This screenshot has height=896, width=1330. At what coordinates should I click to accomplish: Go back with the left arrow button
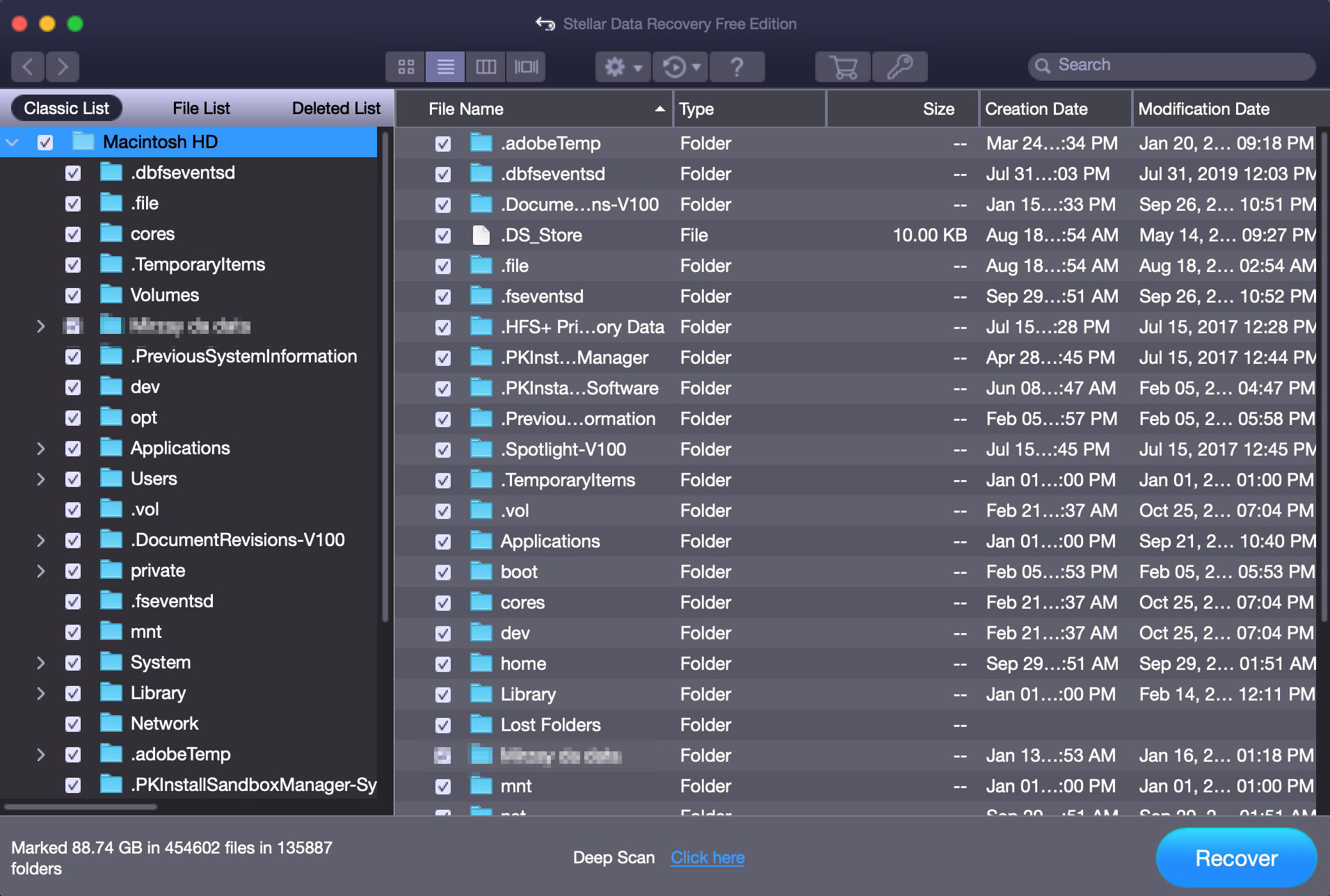point(28,67)
